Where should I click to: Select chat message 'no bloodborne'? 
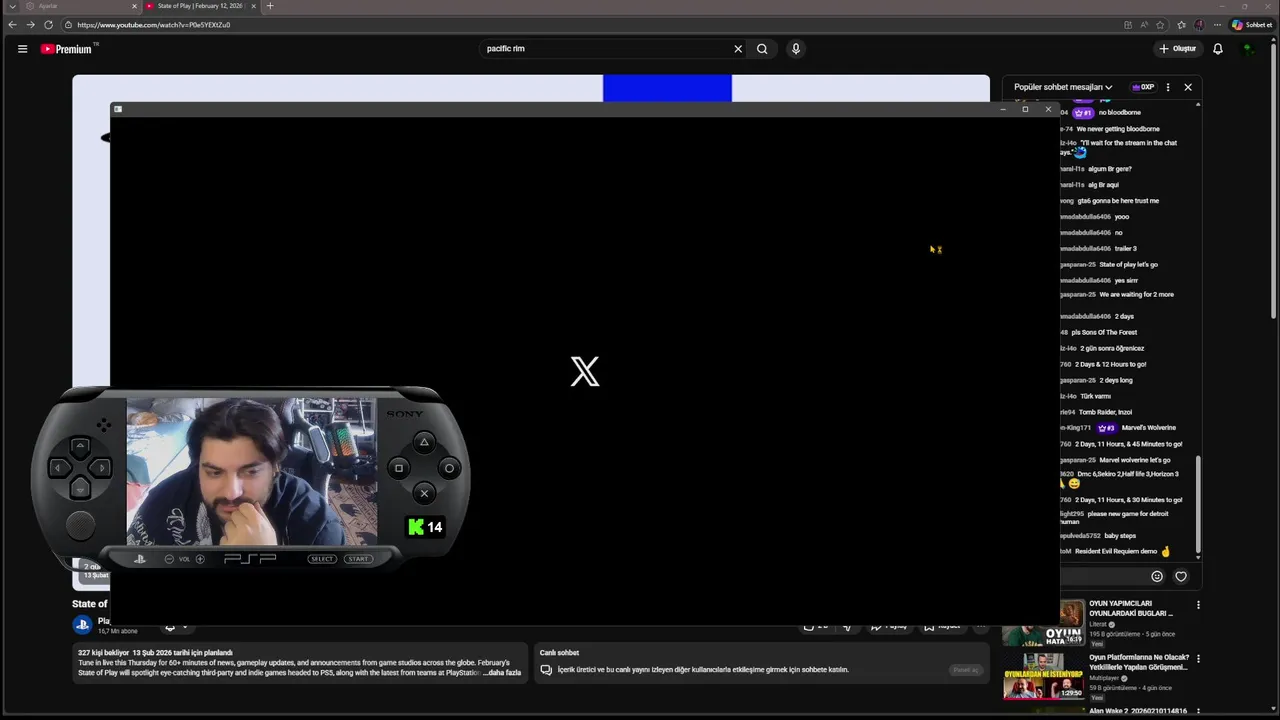[x=1119, y=113]
